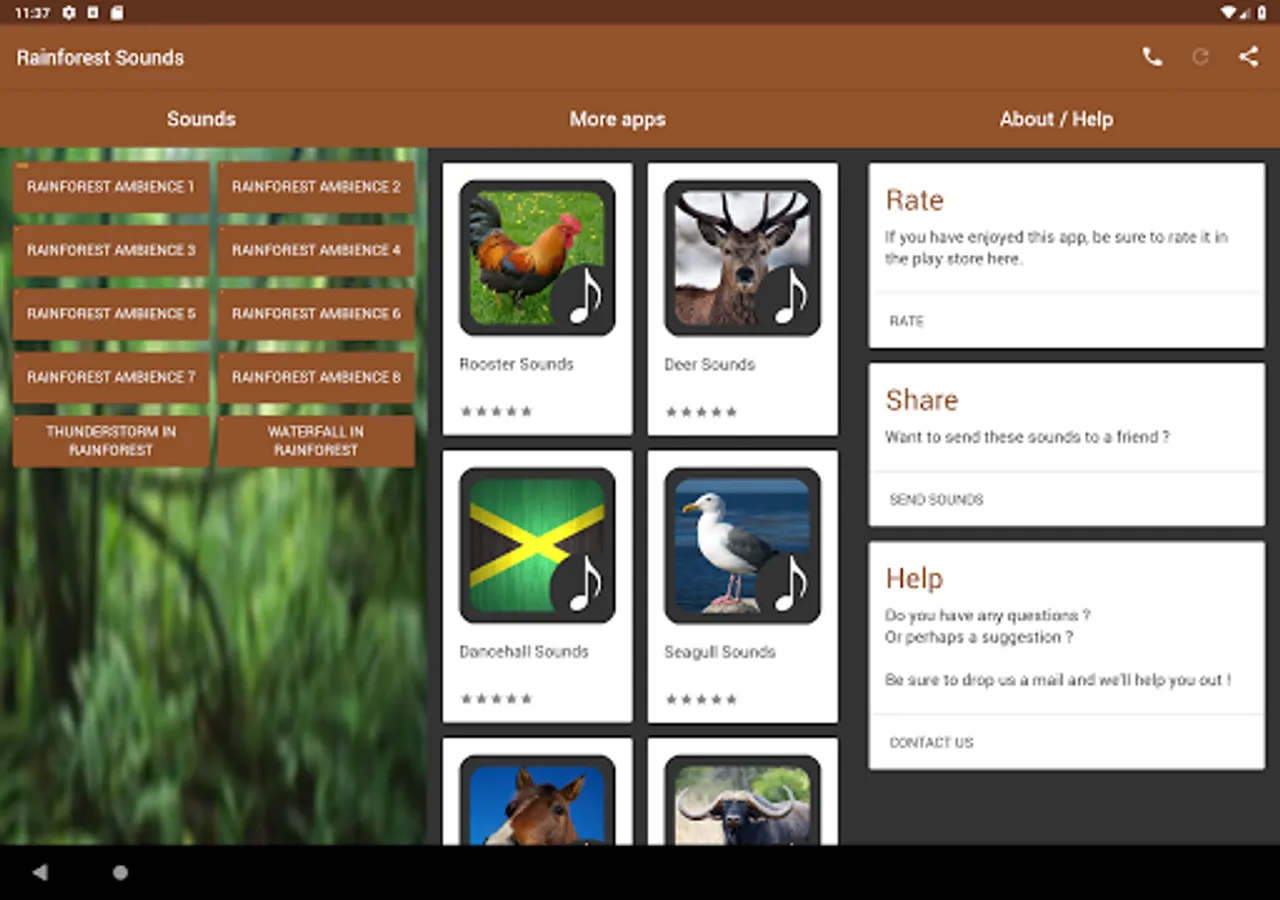The image size is (1280, 900).
Task: Switch to the Sounds tab
Action: coord(201,119)
